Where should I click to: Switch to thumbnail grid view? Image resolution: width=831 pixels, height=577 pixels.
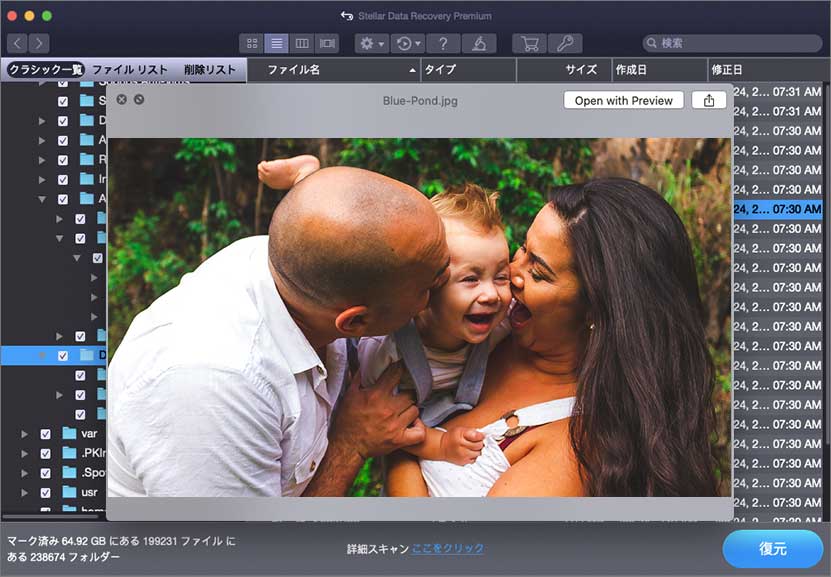(x=252, y=44)
